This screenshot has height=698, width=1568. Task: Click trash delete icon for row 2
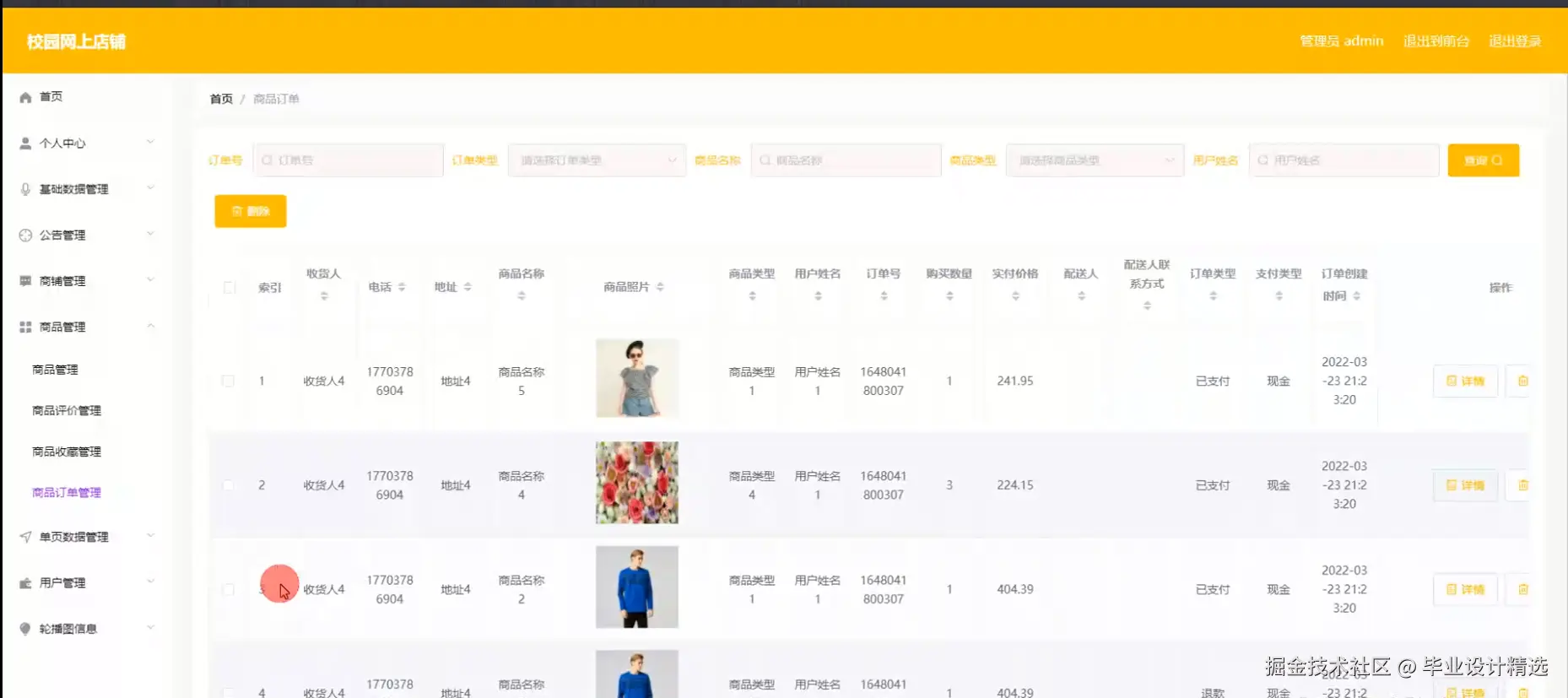pyautogui.click(x=1522, y=485)
